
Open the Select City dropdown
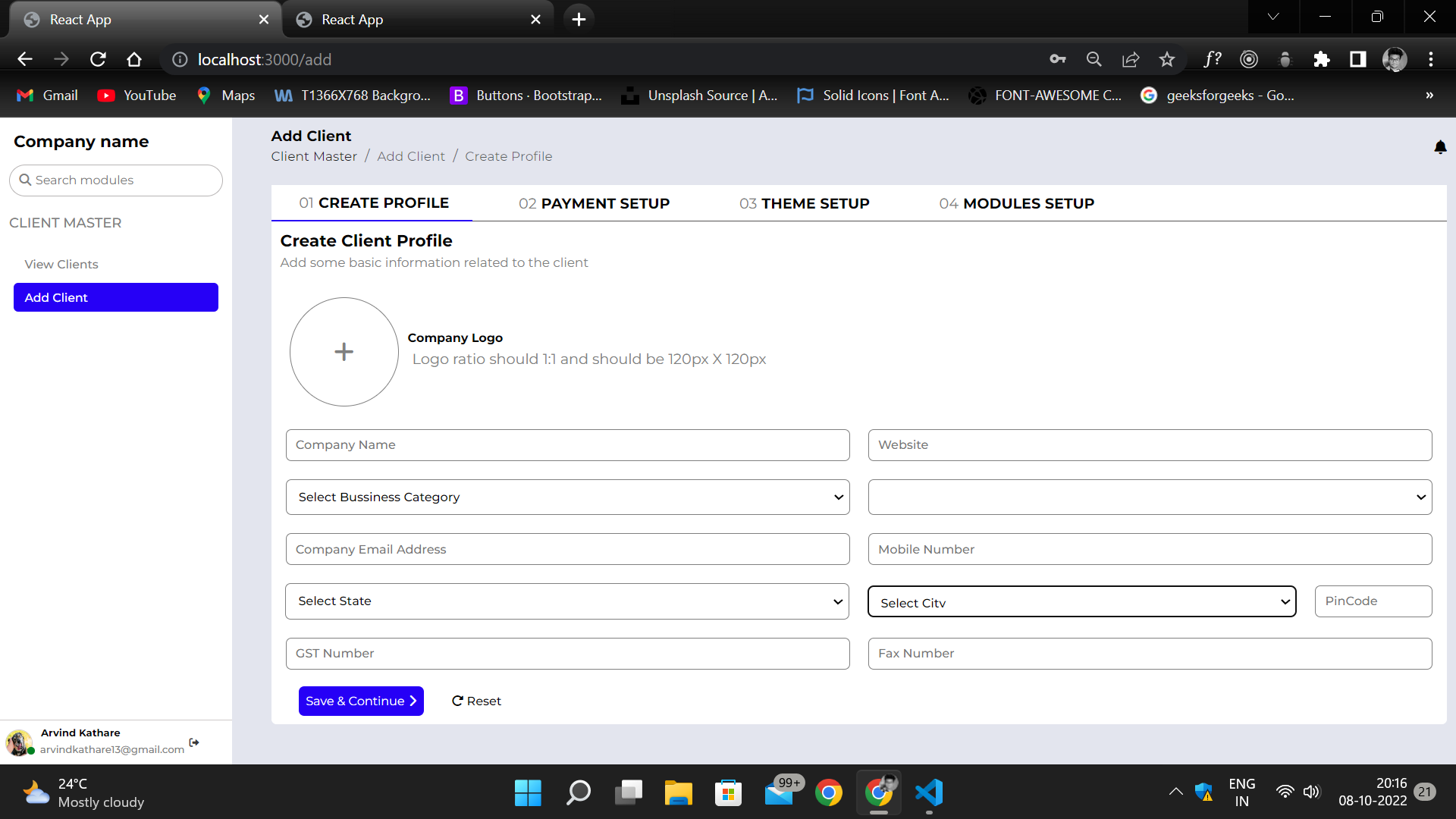point(1081,602)
